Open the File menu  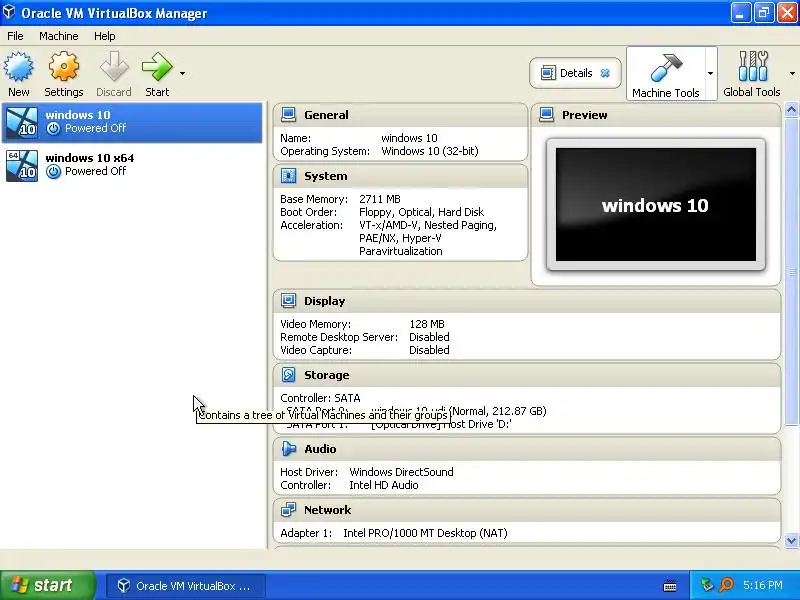pyautogui.click(x=15, y=36)
